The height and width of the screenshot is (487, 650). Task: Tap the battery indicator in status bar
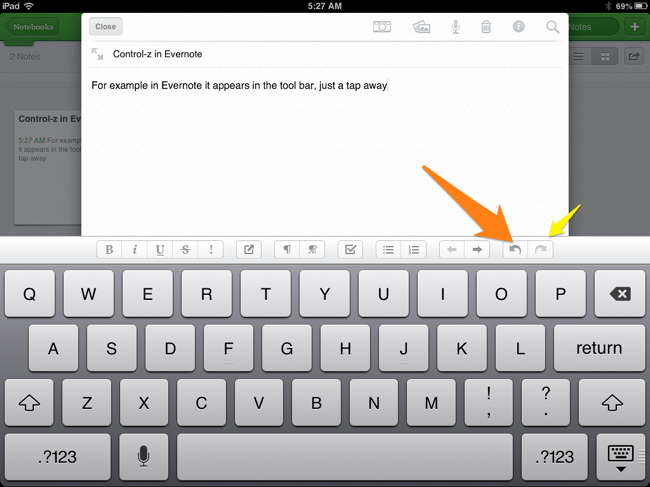pos(640,6)
